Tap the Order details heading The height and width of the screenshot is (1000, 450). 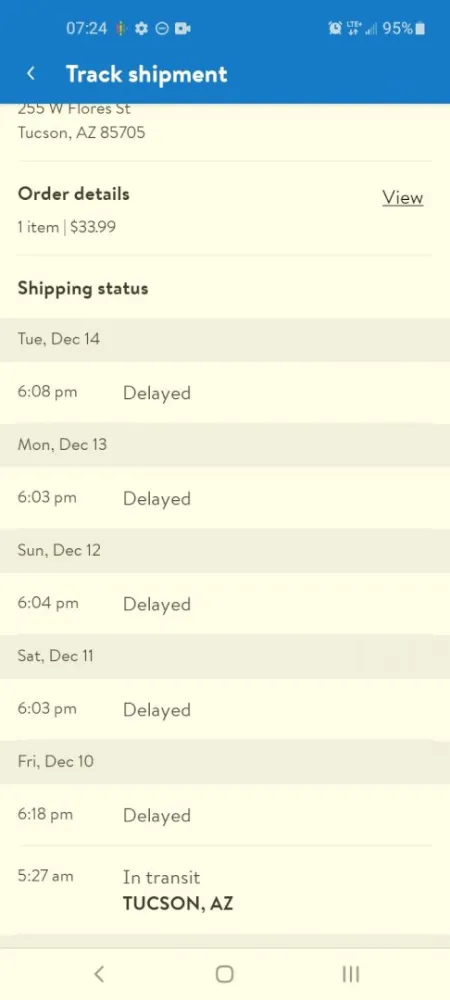click(73, 194)
